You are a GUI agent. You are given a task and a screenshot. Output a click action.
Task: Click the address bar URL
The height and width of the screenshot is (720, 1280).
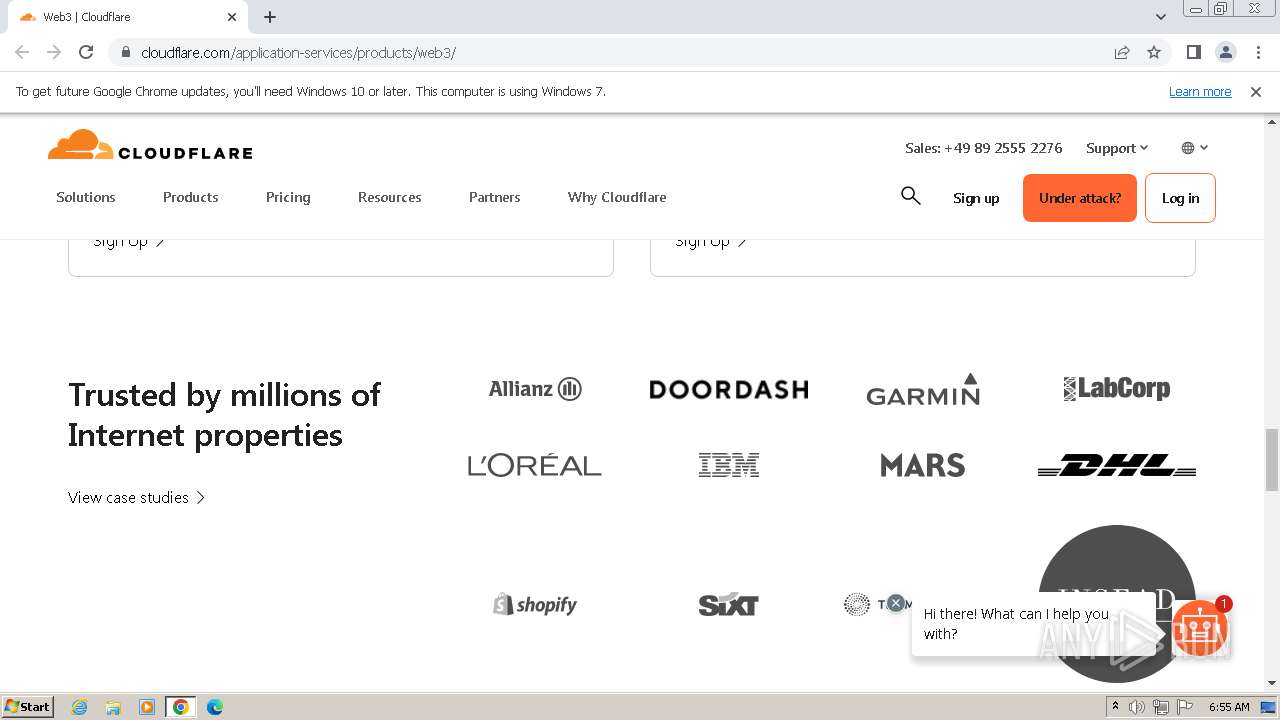point(298,52)
